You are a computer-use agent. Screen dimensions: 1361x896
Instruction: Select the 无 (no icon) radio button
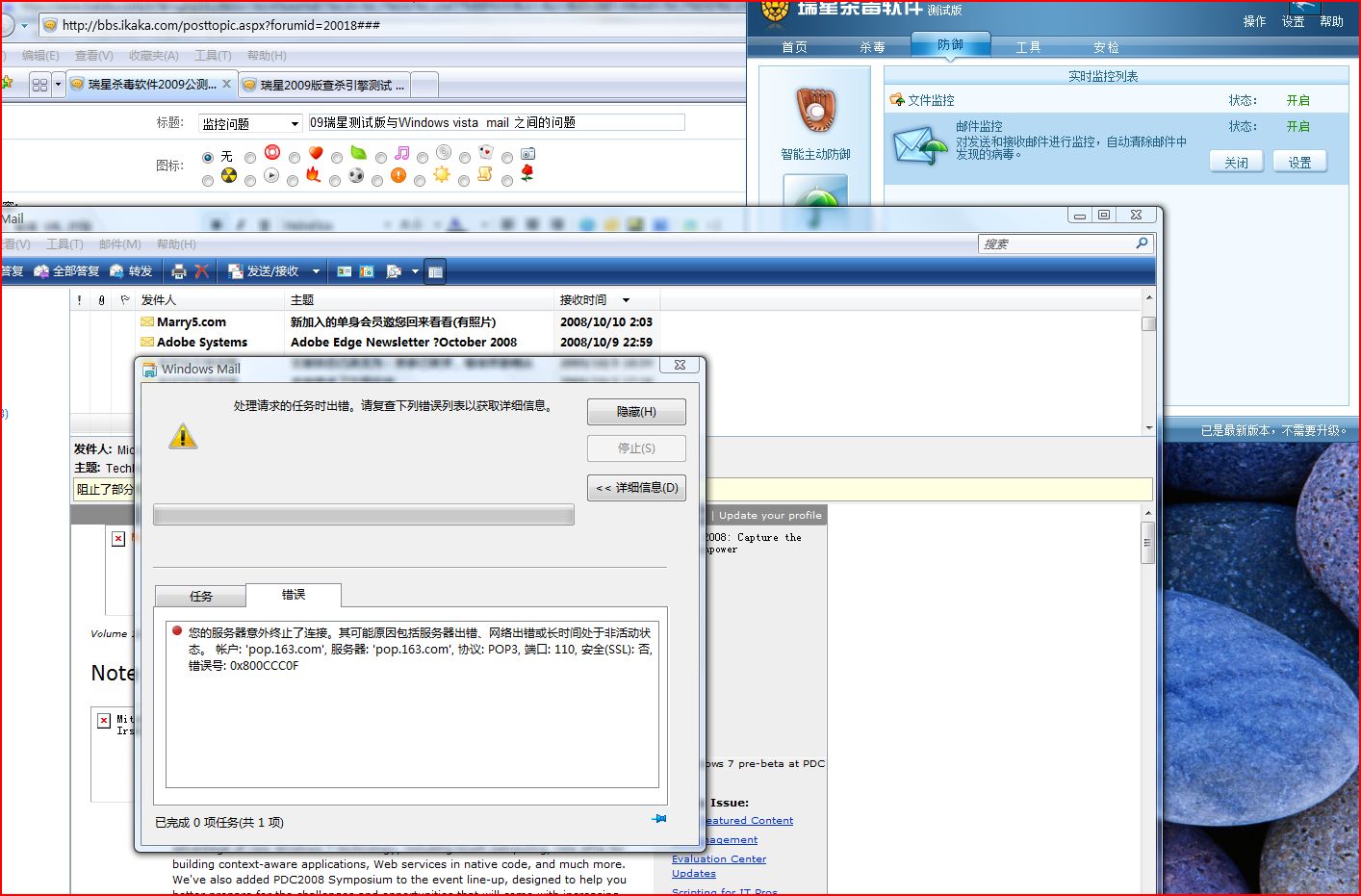(208, 157)
